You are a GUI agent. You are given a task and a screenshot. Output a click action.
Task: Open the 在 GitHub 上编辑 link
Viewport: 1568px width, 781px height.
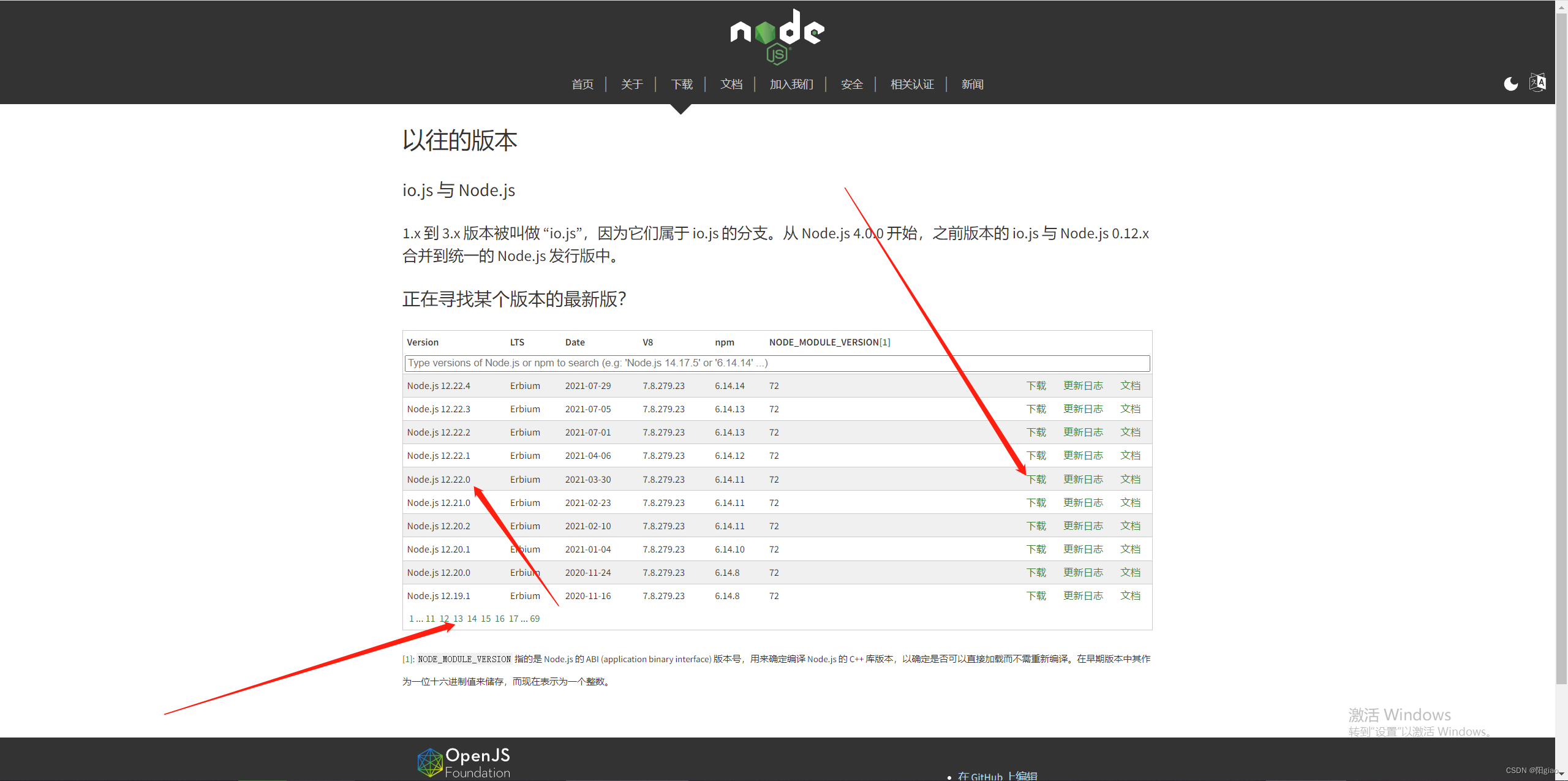997,775
